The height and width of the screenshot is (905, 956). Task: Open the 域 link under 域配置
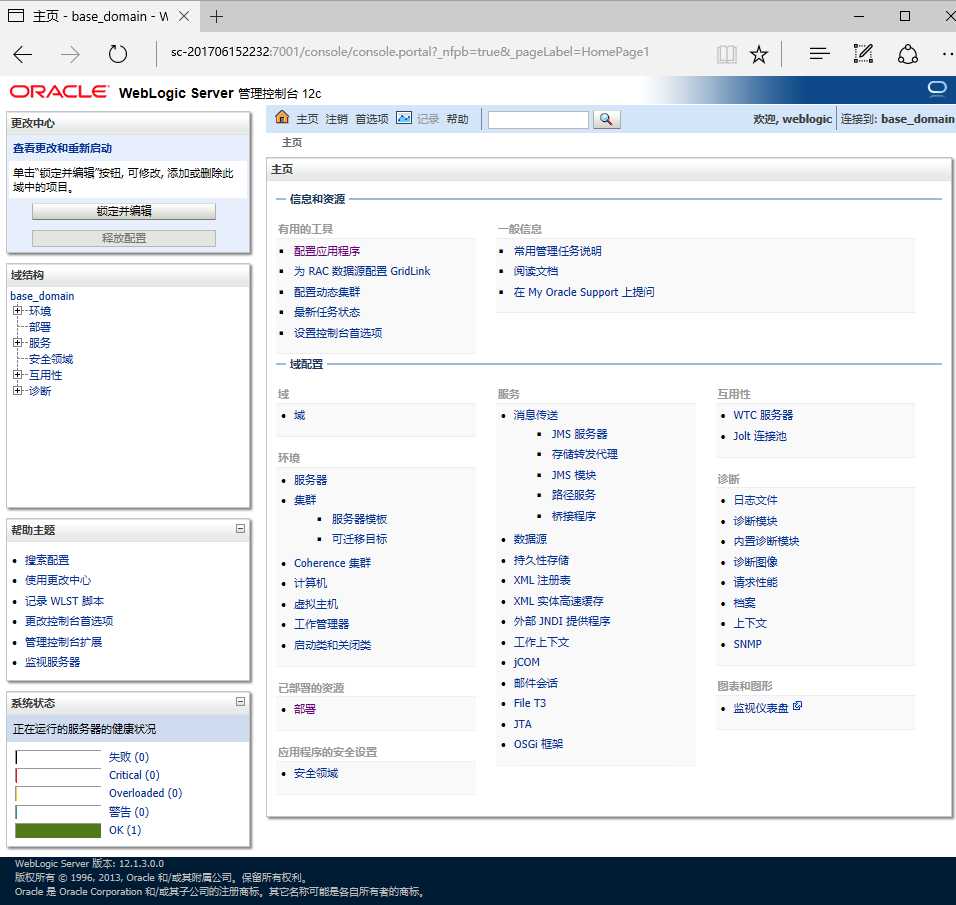[x=299, y=415]
